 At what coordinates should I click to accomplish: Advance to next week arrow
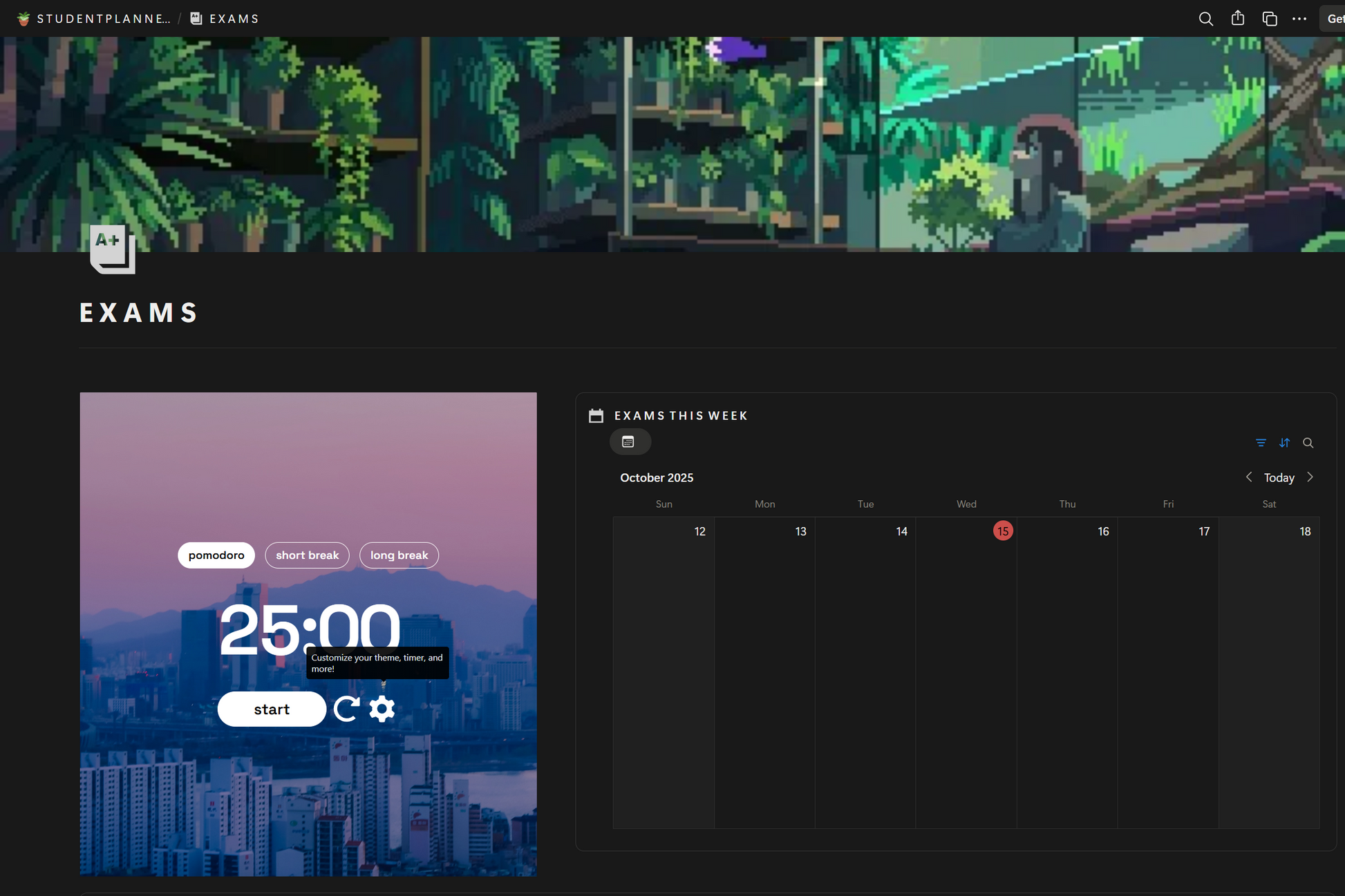1310,477
